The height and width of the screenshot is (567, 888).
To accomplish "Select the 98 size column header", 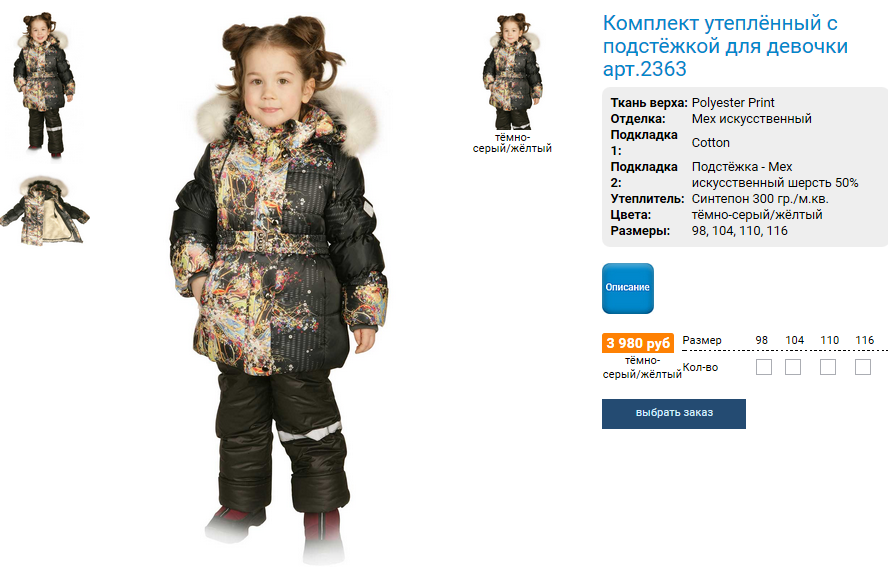I will (762, 340).
